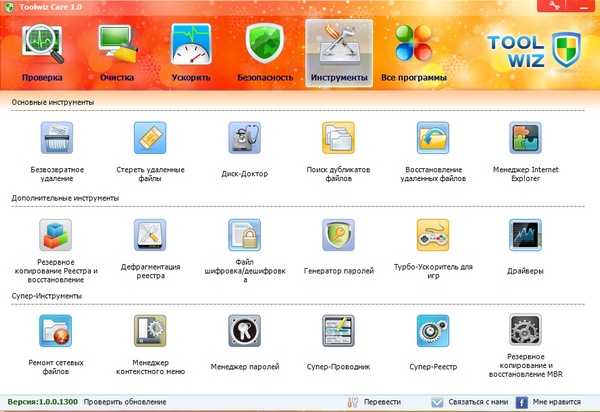The width and height of the screenshot is (600, 412).
Task: Open Супер-Реестр tool
Action: [x=432, y=332]
